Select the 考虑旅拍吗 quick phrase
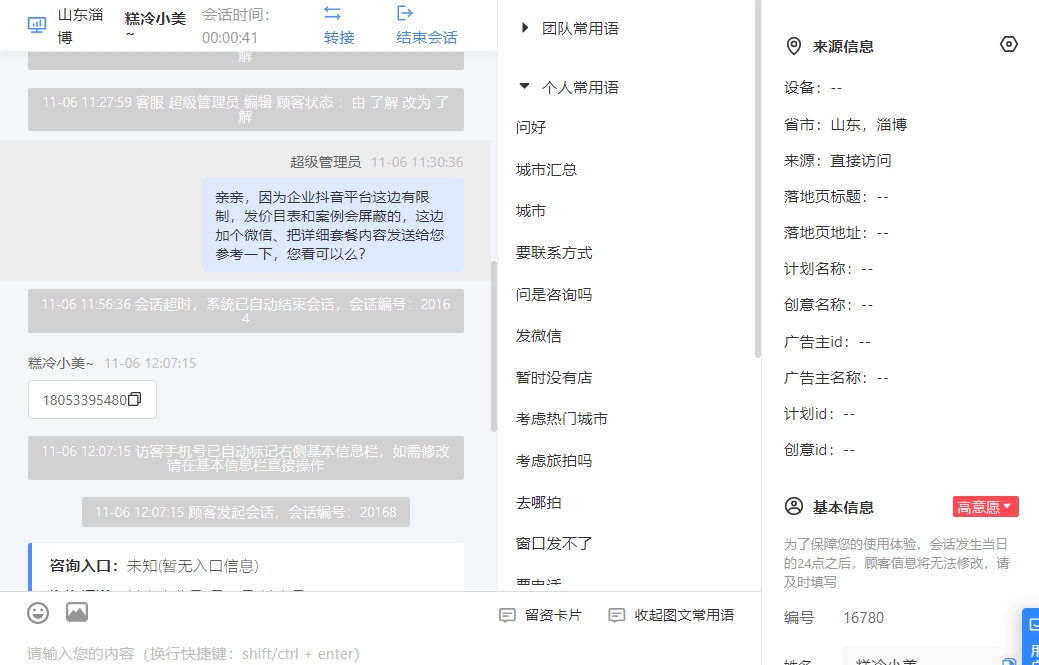Screen dimensions: 1039x665 click(554, 460)
